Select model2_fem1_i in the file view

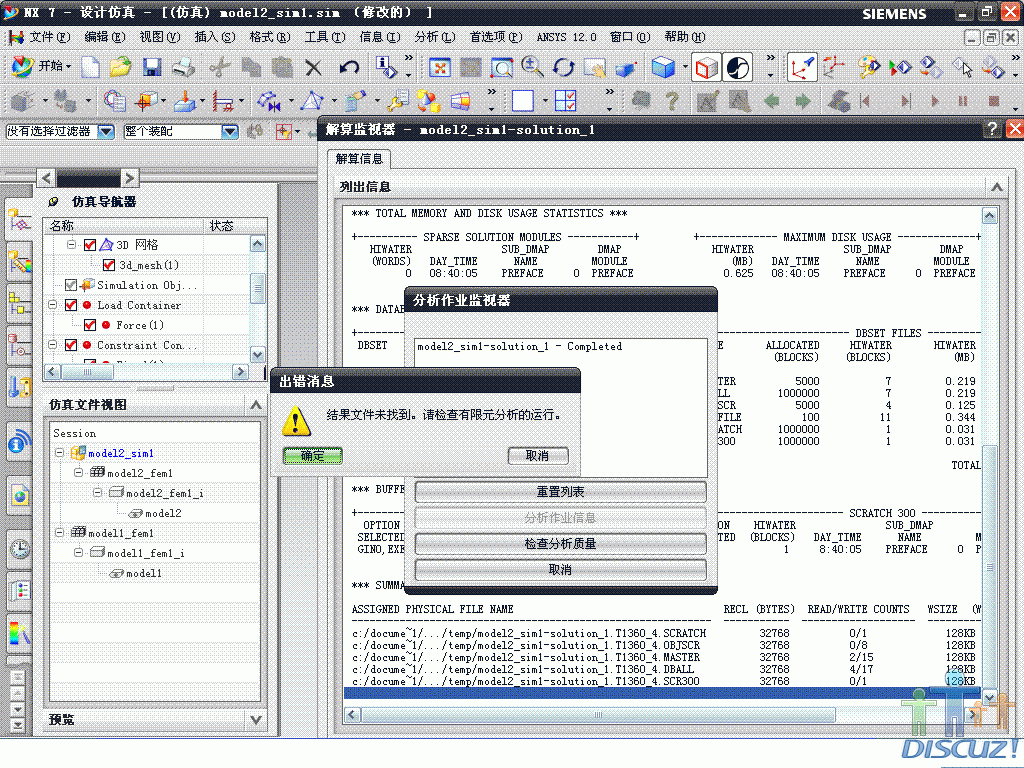point(164,493)
